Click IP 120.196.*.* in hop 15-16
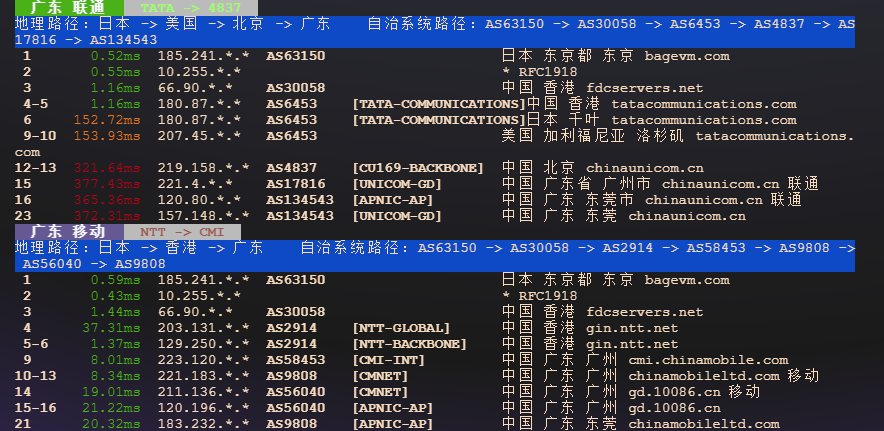This screenshot has width=884, height=431. tap(204, 408)
